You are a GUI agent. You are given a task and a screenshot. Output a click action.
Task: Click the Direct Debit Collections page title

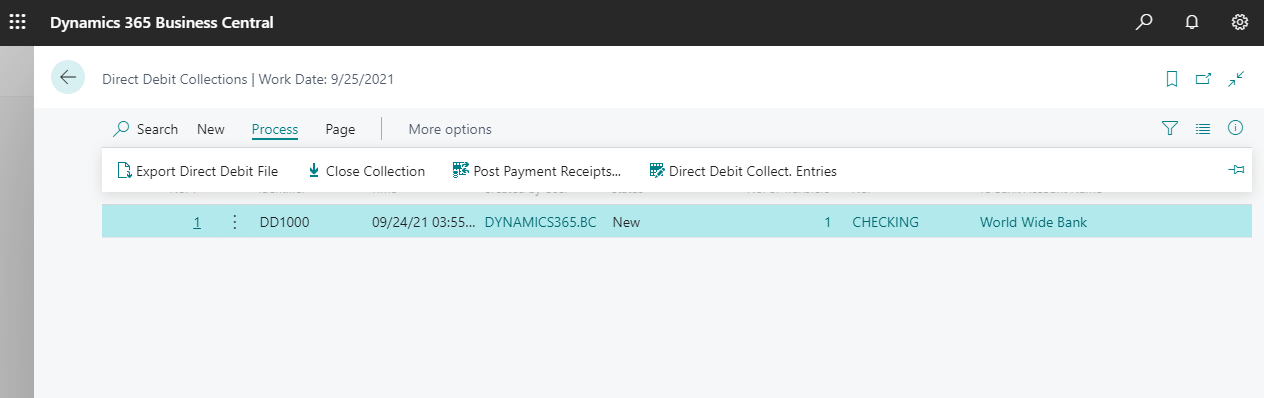(x=174, y=79)
